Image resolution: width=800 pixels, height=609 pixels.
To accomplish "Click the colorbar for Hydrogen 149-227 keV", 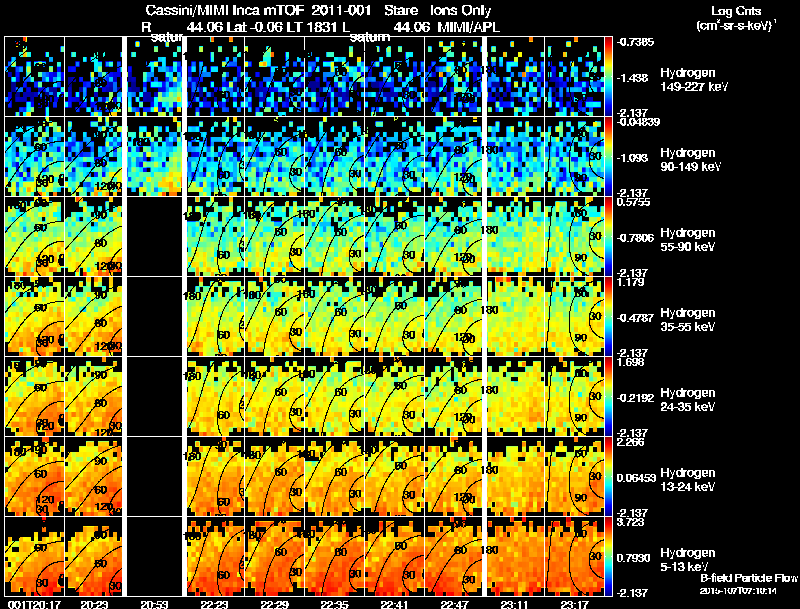I will click(608, 77).
